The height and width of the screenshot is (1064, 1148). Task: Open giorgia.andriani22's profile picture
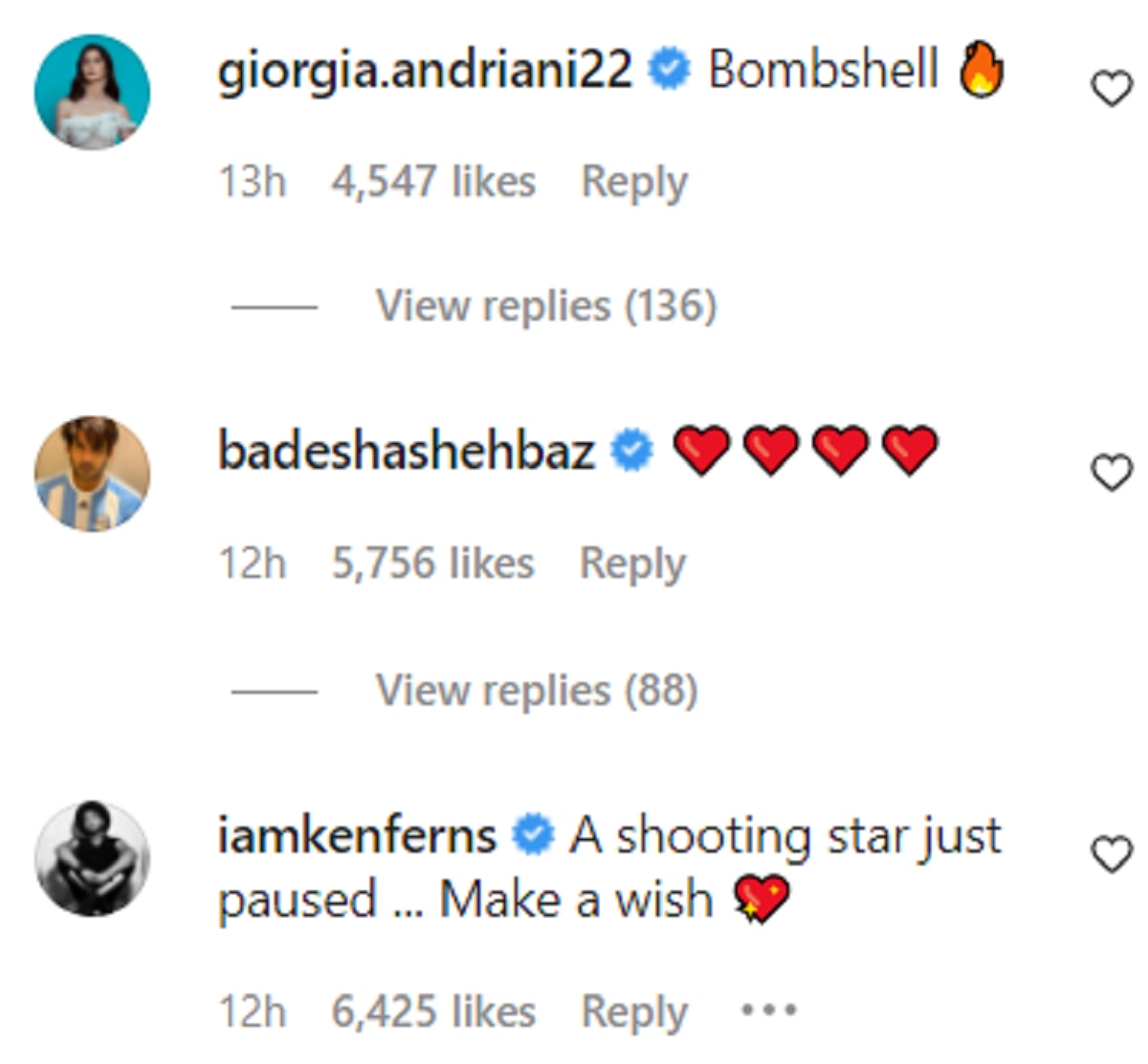coord(92,92)
